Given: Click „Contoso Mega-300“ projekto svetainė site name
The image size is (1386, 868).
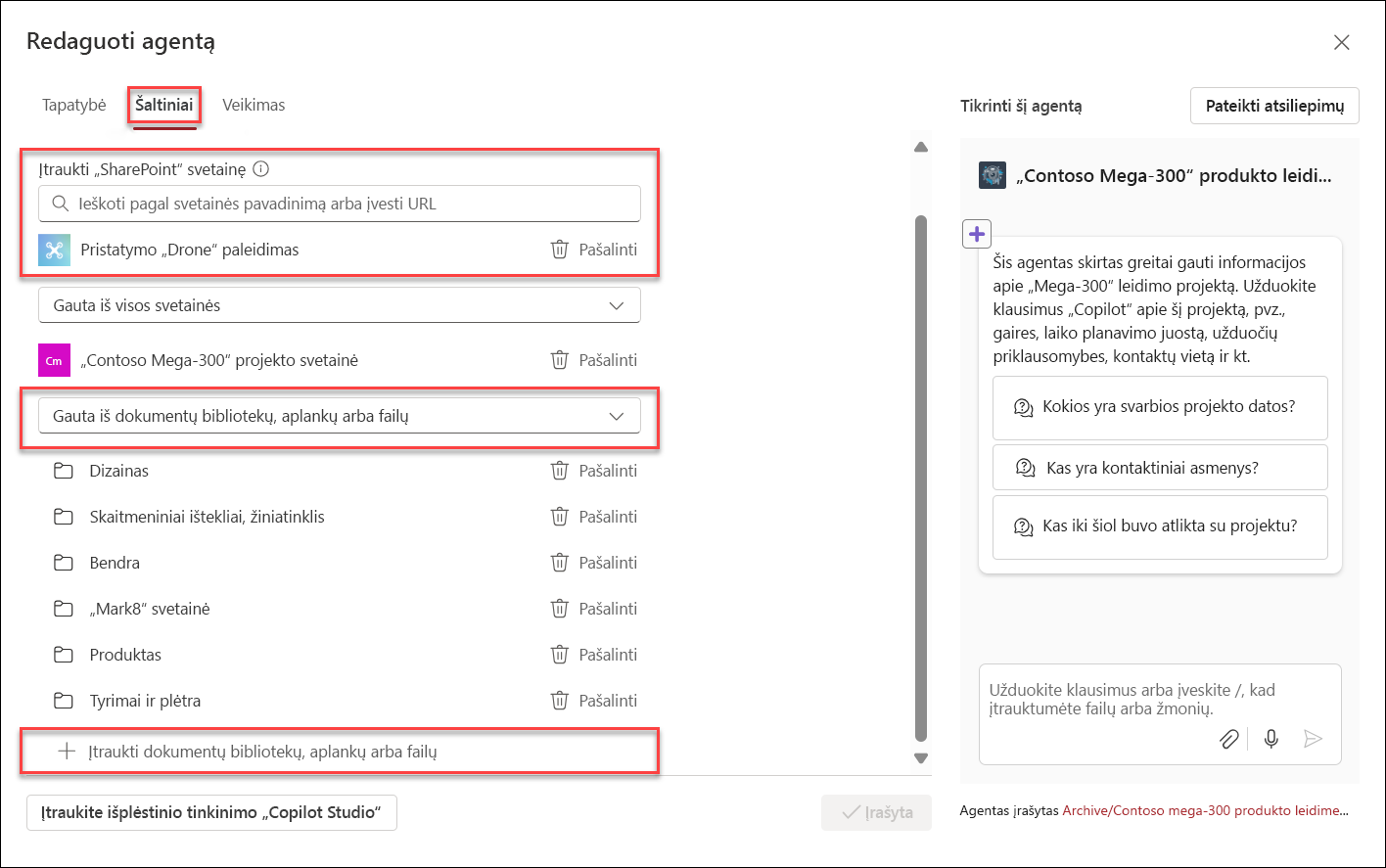Looking at the screenshot, I should pos(219,360).
